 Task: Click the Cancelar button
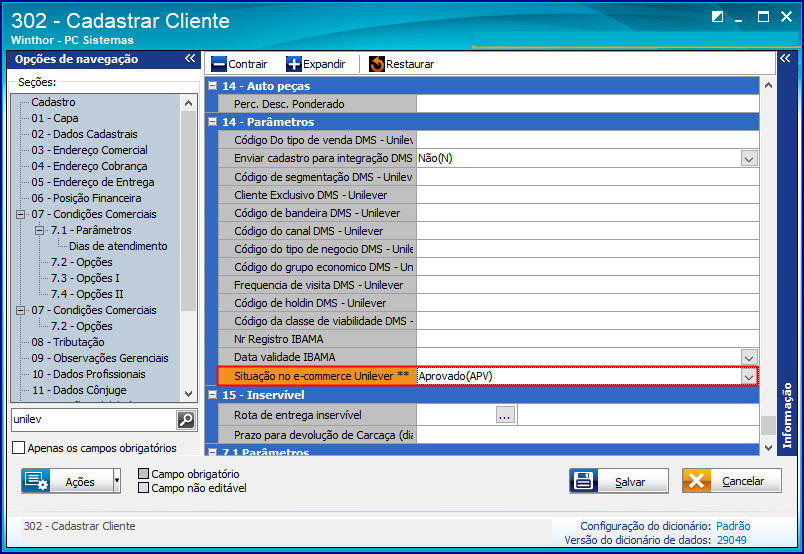732,481
